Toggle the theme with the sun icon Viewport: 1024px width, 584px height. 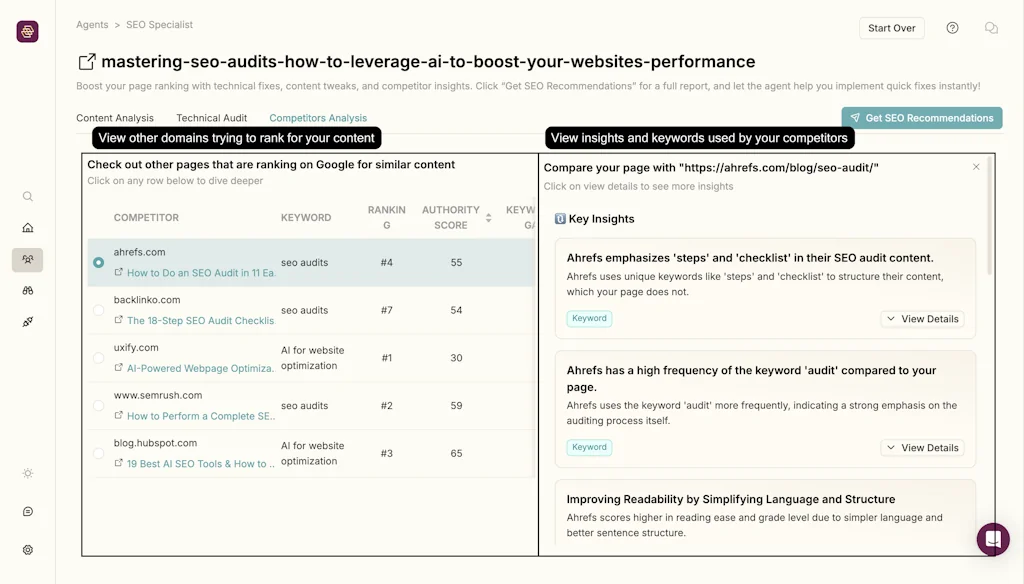[28, 475]
